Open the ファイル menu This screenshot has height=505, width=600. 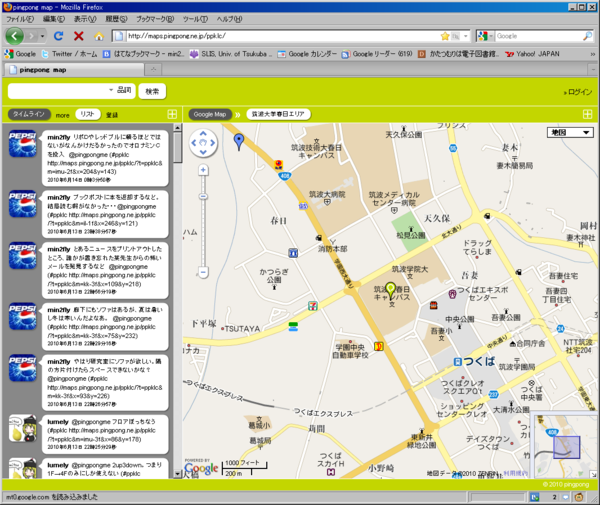pos(20,19)
